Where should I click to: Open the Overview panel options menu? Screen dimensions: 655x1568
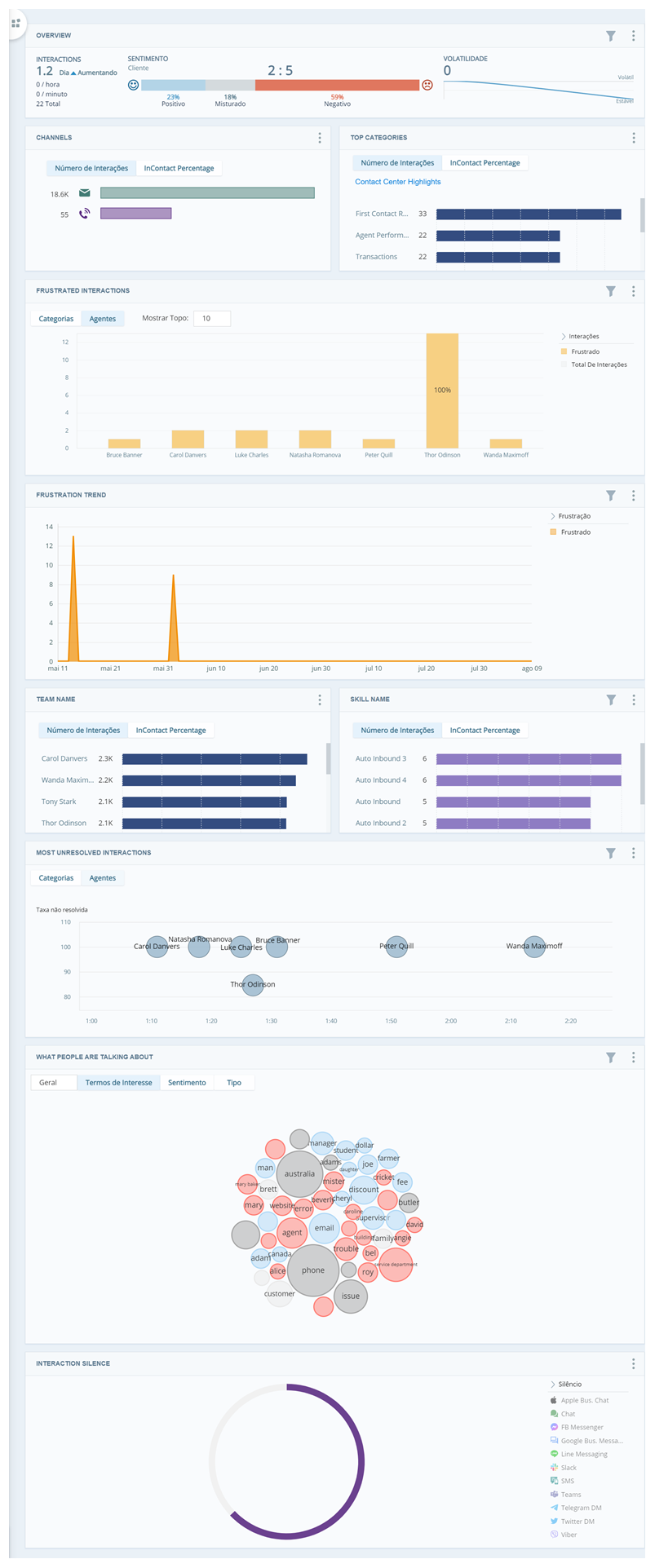pyautogui.click(x=633, y=36)
